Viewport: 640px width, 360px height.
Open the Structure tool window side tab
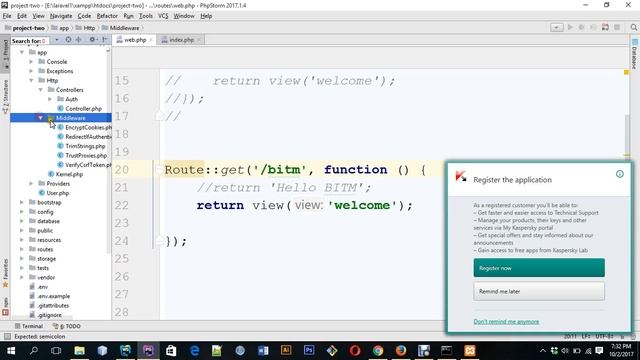[x=5, y=96]
